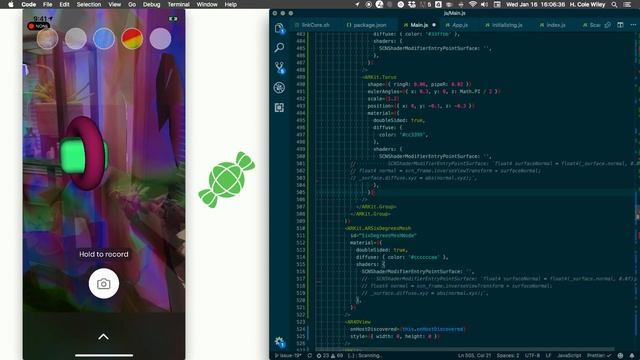640x360 pixels.
Task: Select the gray second filter circle
Action: (76, 39)
